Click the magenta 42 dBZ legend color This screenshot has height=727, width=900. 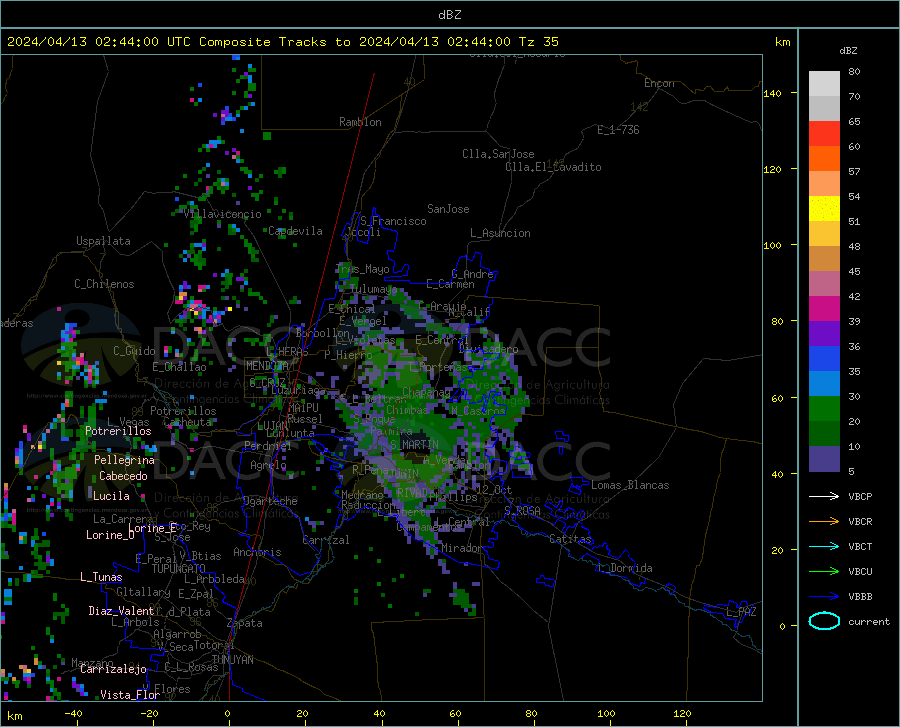coord(824,309)
